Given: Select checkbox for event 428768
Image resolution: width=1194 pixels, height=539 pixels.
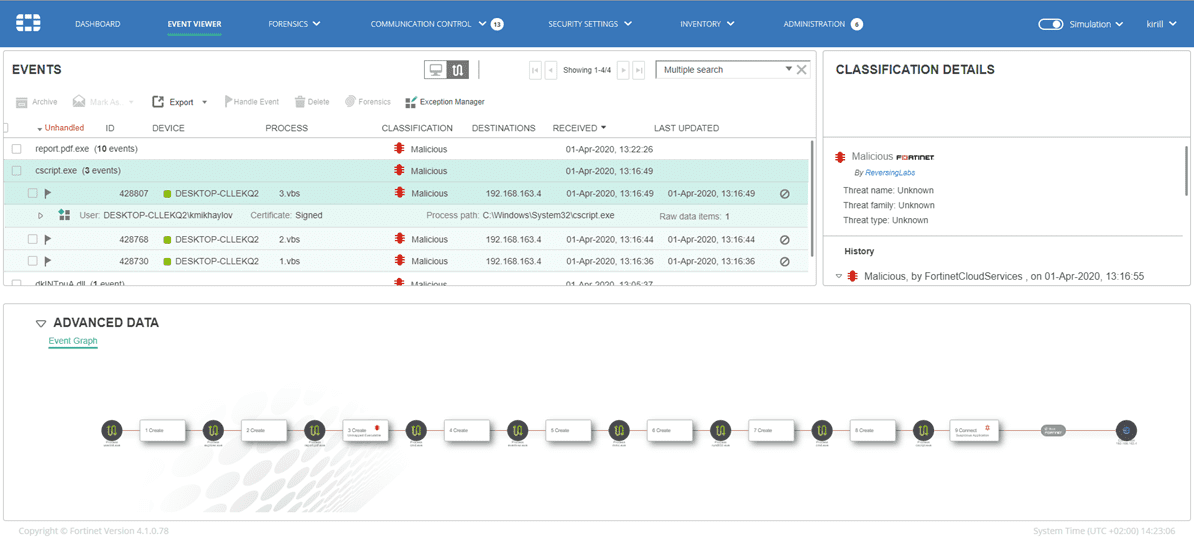Looking at the screenshot, I should (x=33, y=240).
